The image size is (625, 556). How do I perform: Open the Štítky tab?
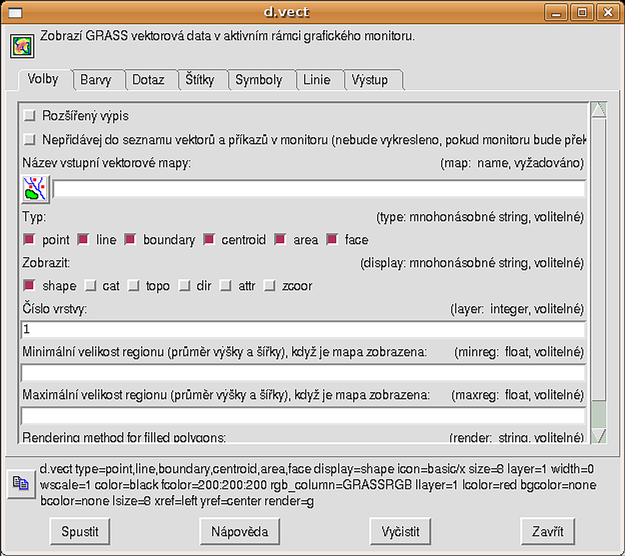tap(202, 80)
